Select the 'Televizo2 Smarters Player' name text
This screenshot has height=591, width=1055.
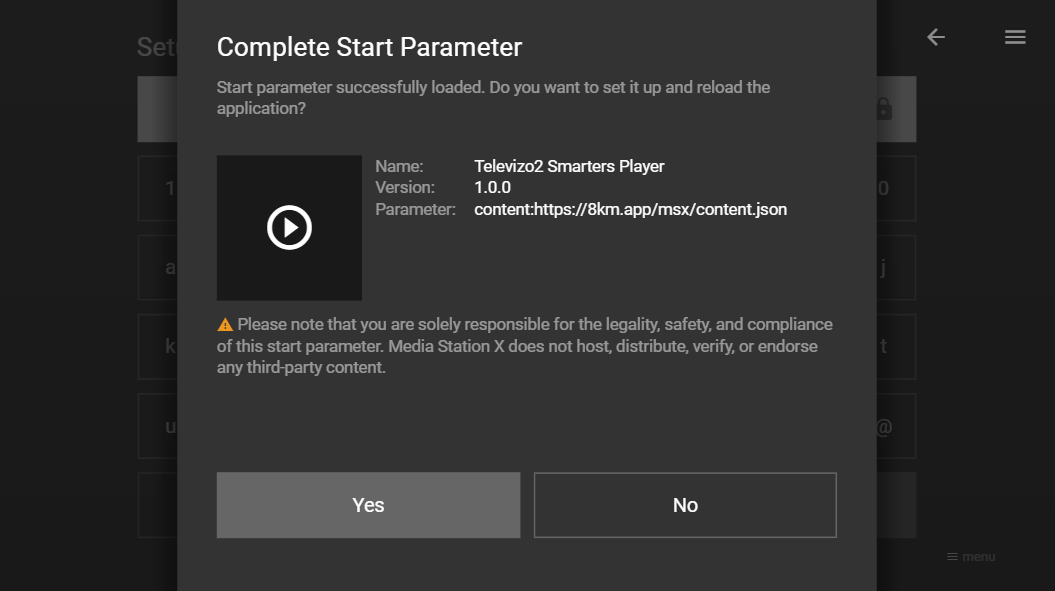569,166
